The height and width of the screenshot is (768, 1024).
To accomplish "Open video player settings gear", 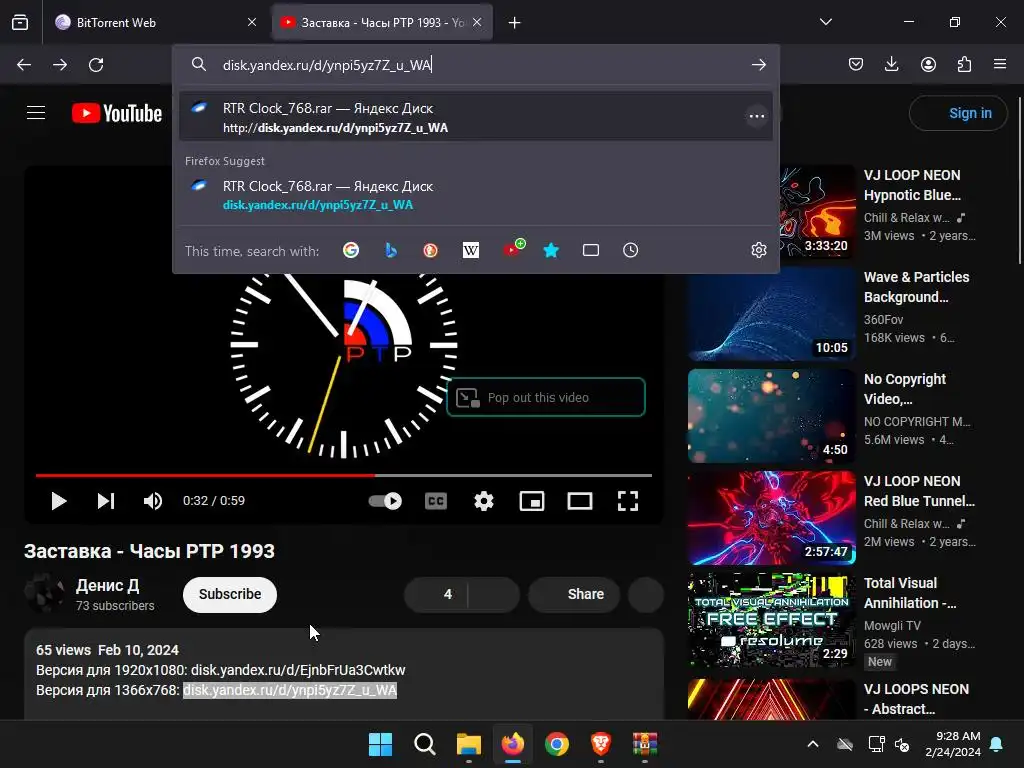I will [484, 501].
